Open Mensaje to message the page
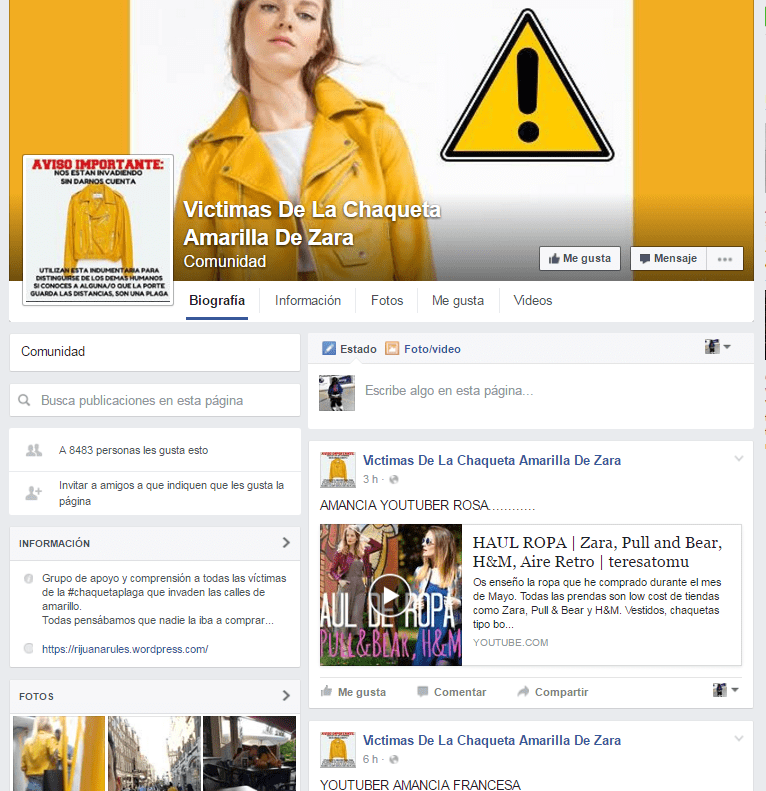 coord(668,258)
